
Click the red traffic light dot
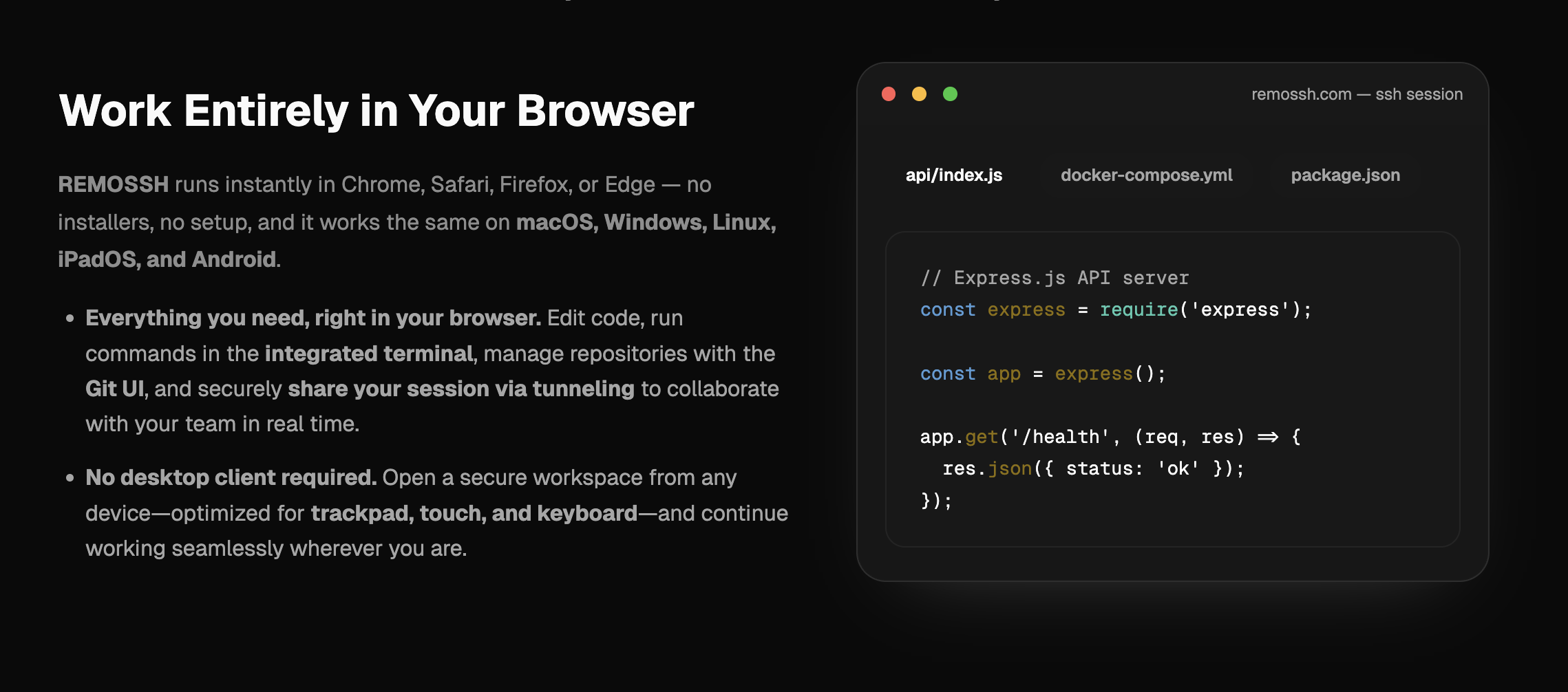coord(889,94)
